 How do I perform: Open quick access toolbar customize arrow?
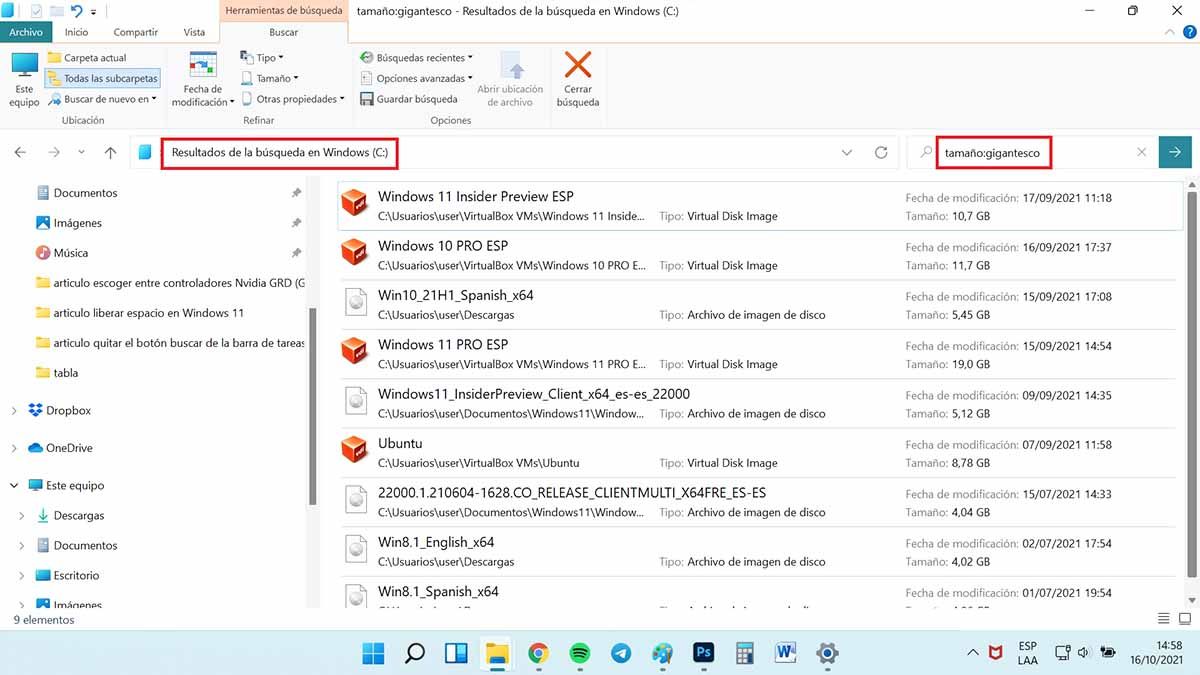click(94, 11)
